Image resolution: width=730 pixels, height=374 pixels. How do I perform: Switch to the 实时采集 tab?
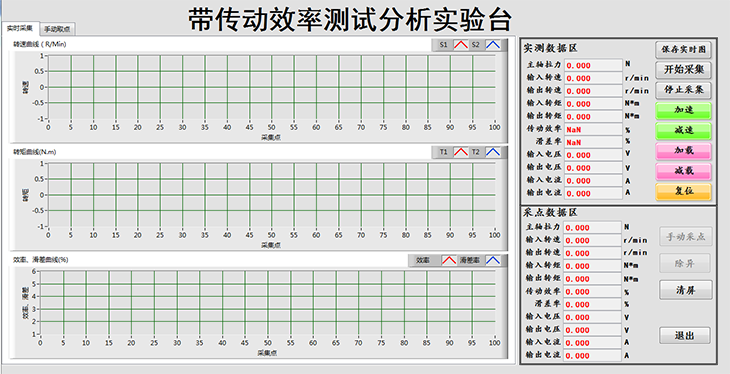(20, 28)
